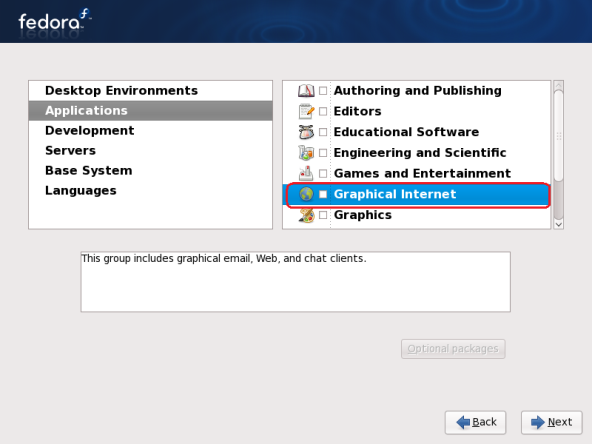Check the Graphical Internet checkbox
Screen dimensions: 592x444
(x=323, y=194)
